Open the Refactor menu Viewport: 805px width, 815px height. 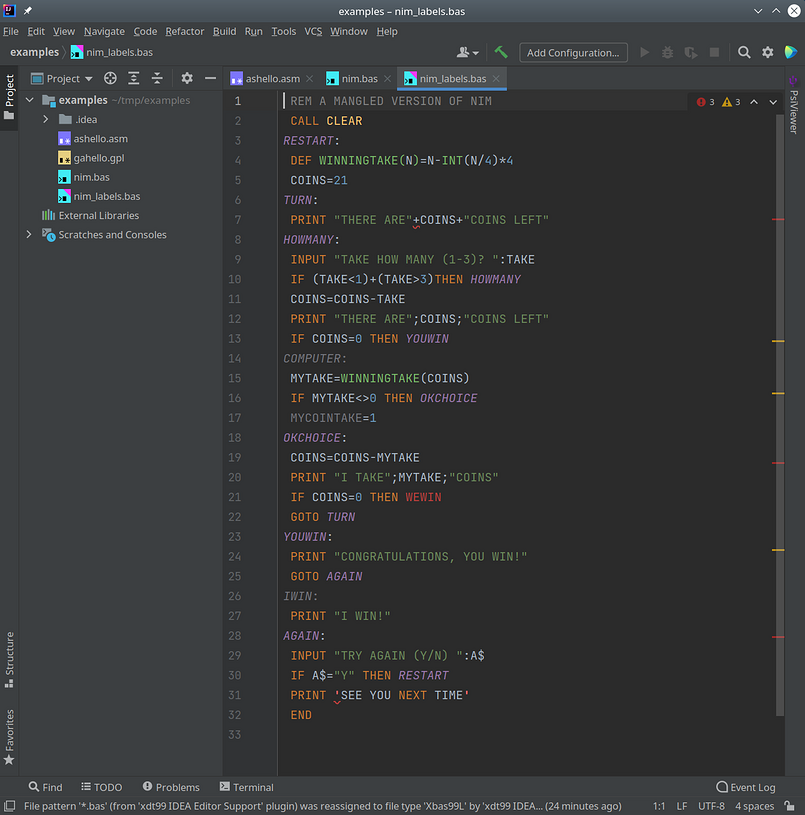tap(184, 31)
